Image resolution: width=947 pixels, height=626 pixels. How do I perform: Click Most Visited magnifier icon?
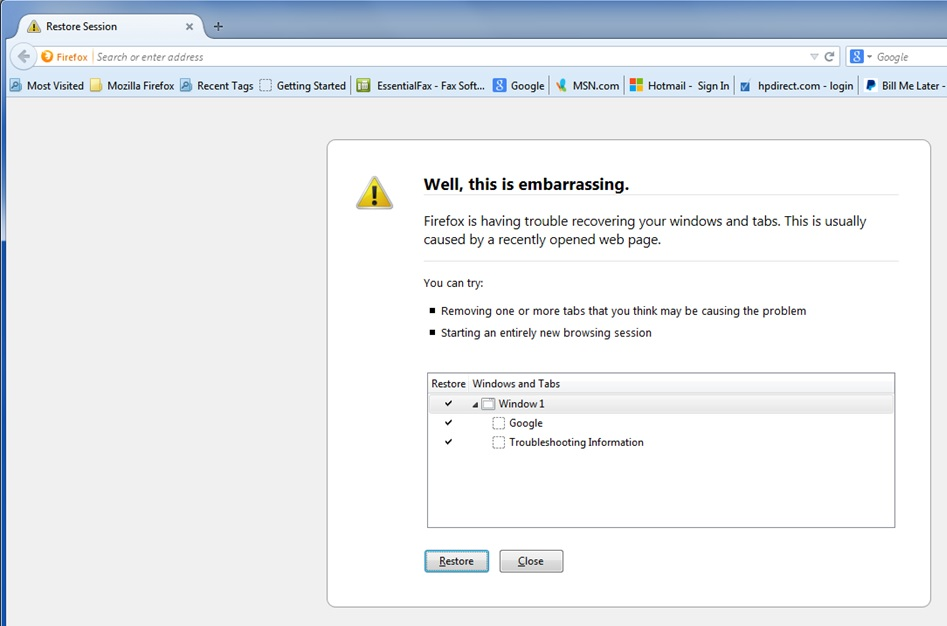[x=16, y=85]
